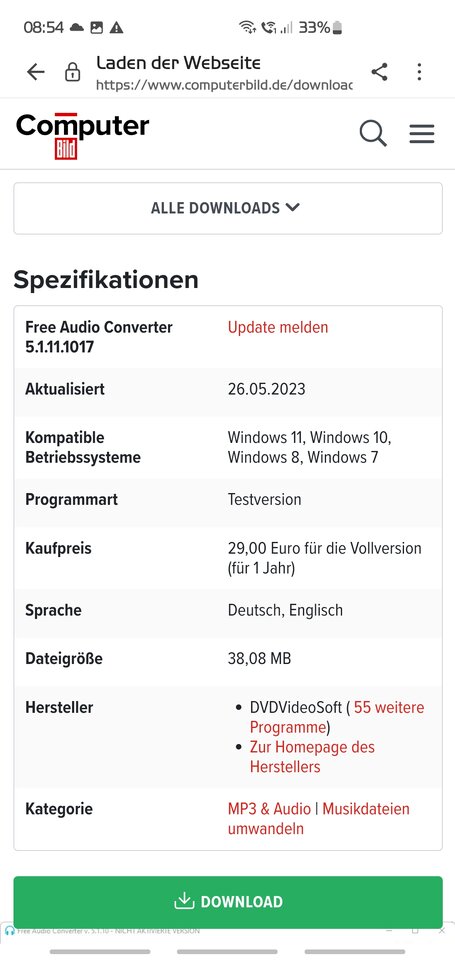The width and height of the screenshot is (455, 960).
Task: Open site security padlock info
Action: coord(72,72)
